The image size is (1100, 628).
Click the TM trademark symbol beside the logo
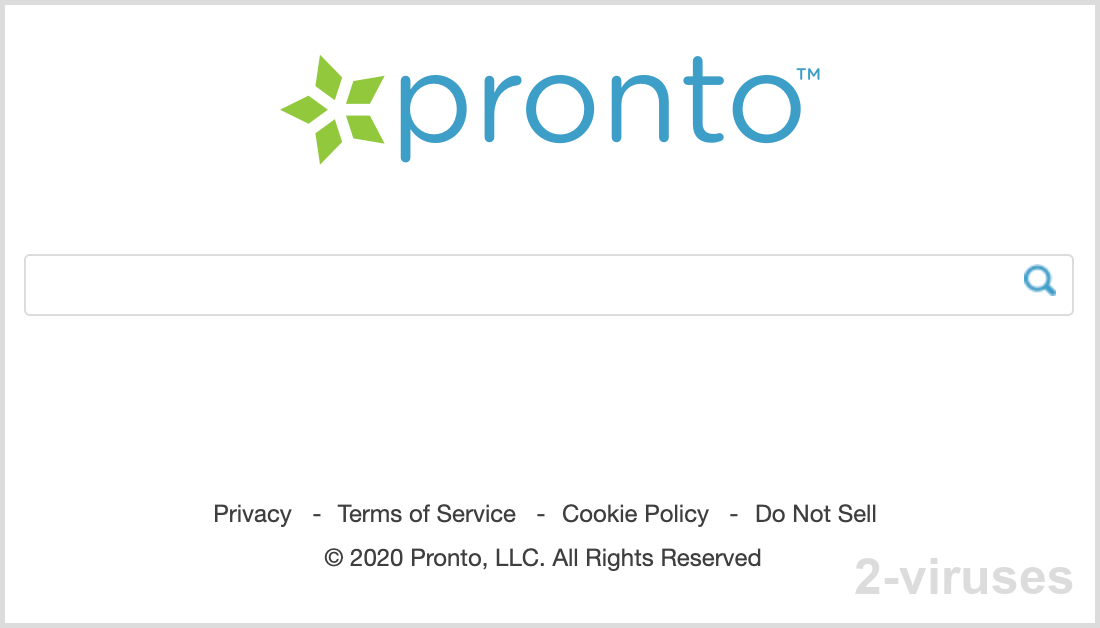pyautogui.click(x=810, y=74)
